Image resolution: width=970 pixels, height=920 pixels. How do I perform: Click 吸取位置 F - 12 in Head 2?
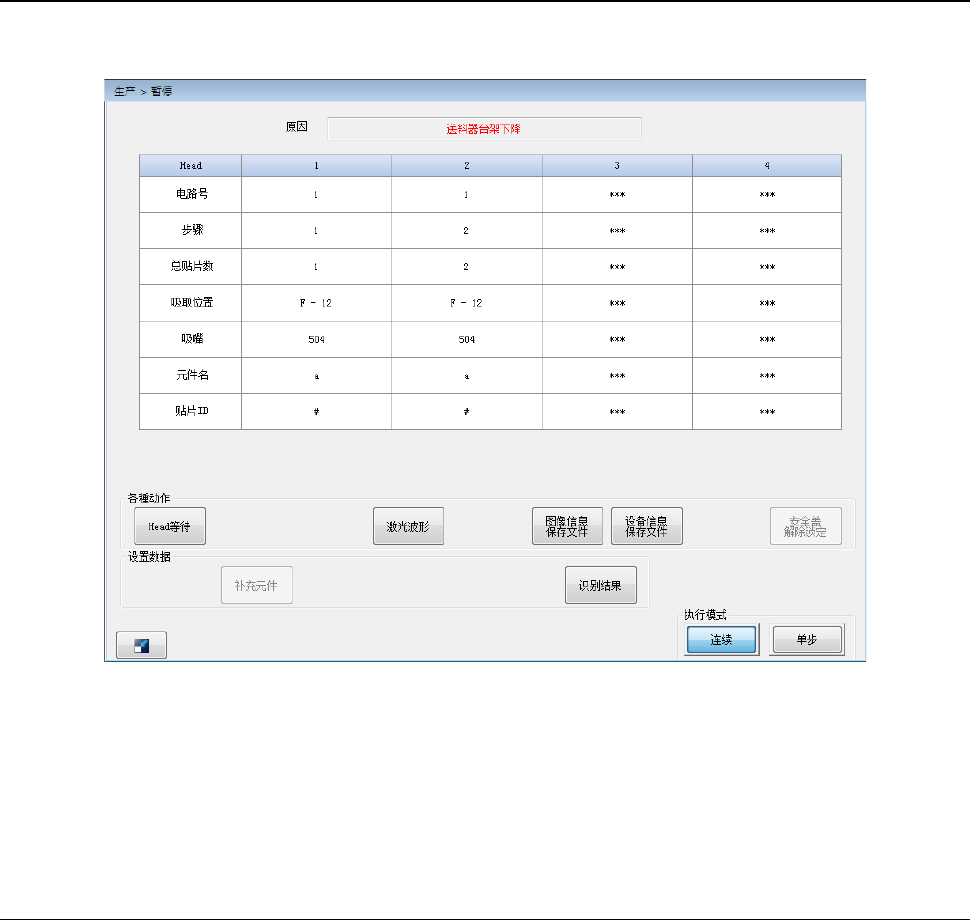coord(466,303)
